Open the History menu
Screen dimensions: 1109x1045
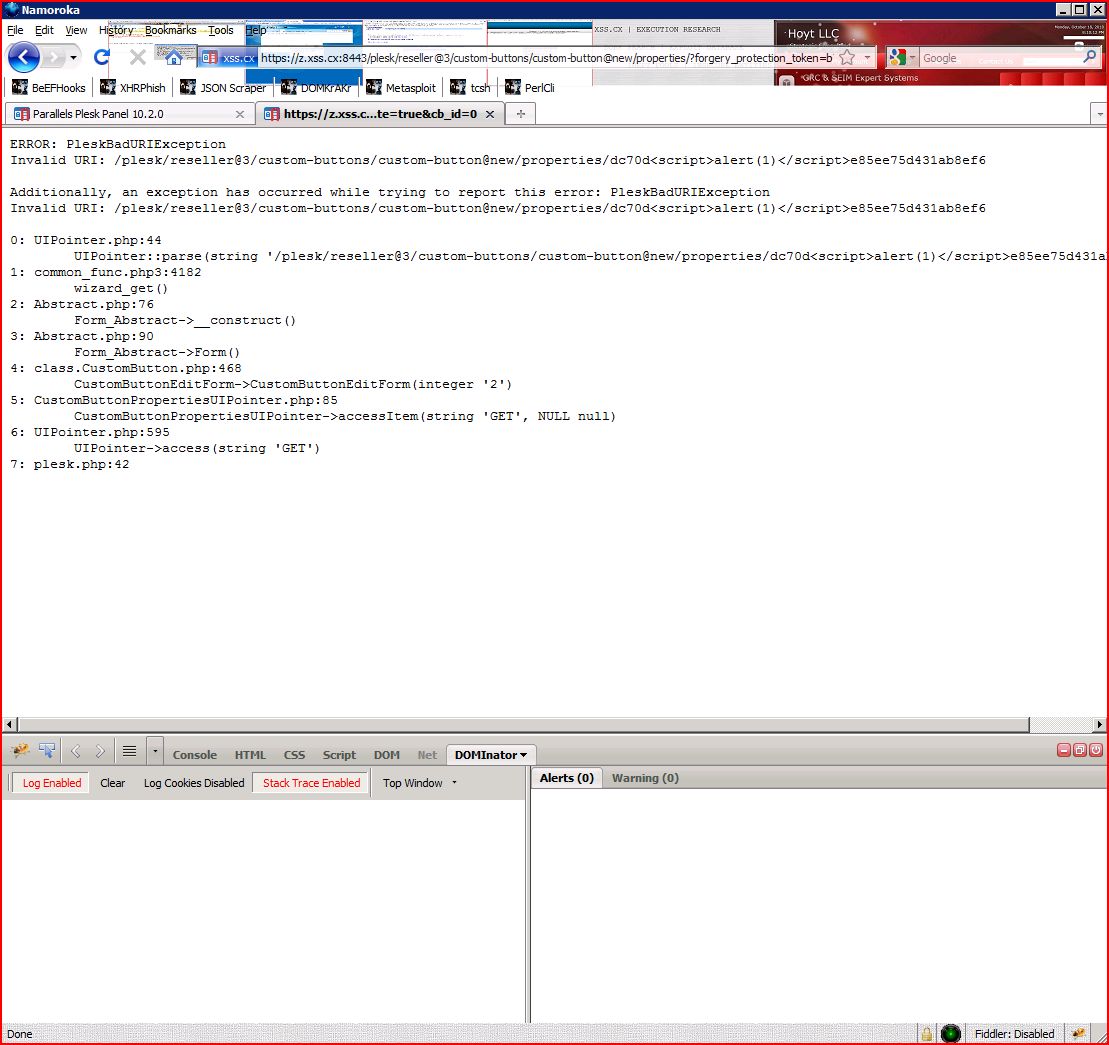point(116,30)
